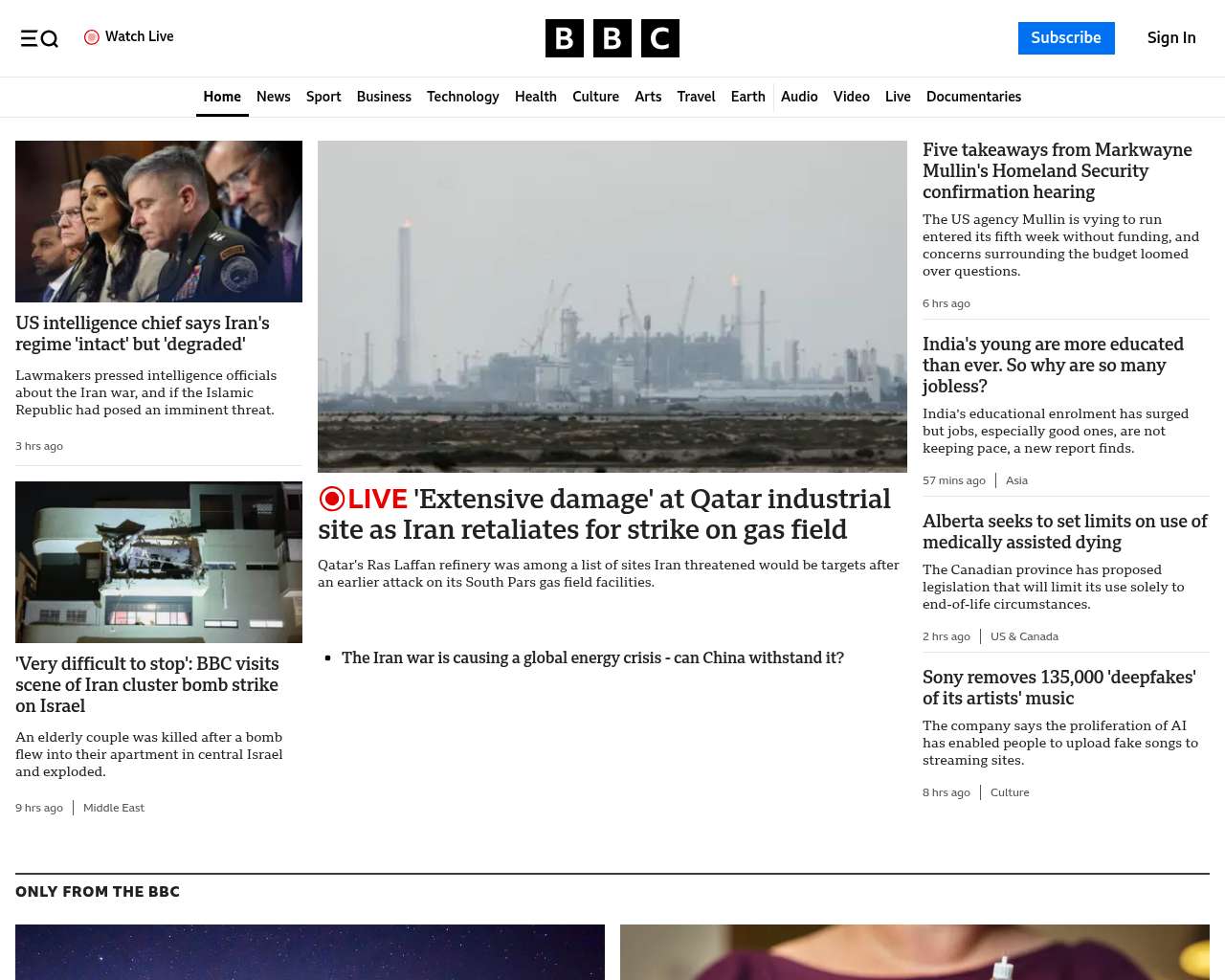Read India's young jobless article
1225x980 pixels.
pos(1053,365)
